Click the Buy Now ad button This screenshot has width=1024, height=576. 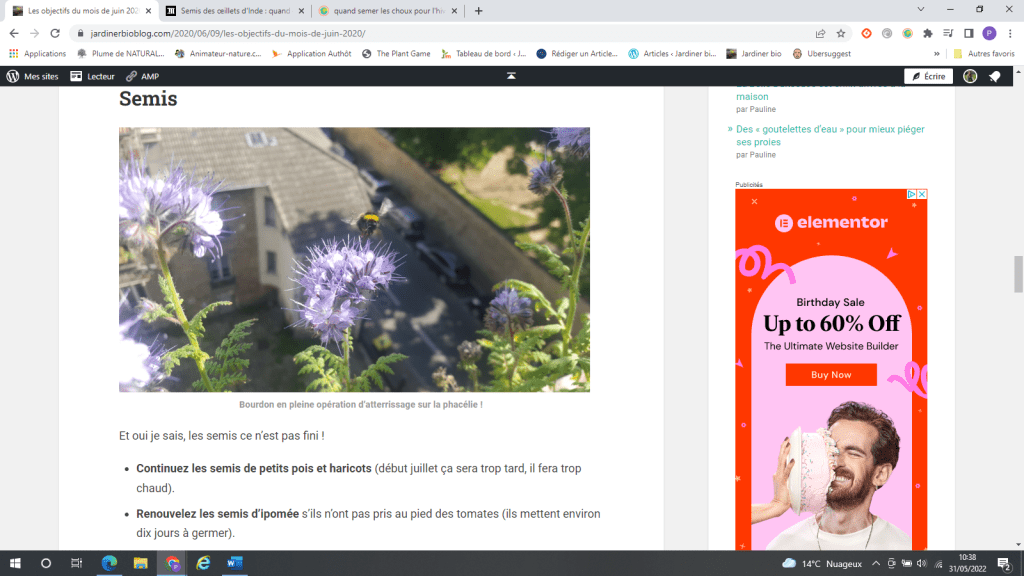[x=831, y=375]
